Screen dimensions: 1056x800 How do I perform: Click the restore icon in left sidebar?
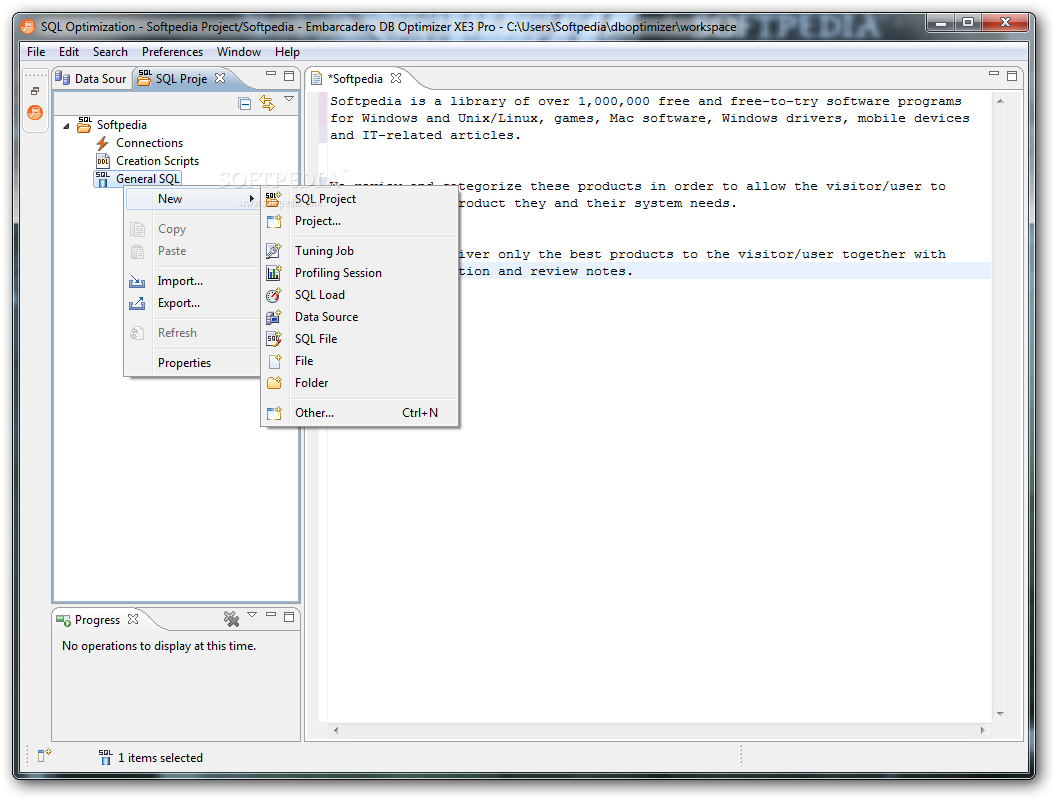pos(35,91)
